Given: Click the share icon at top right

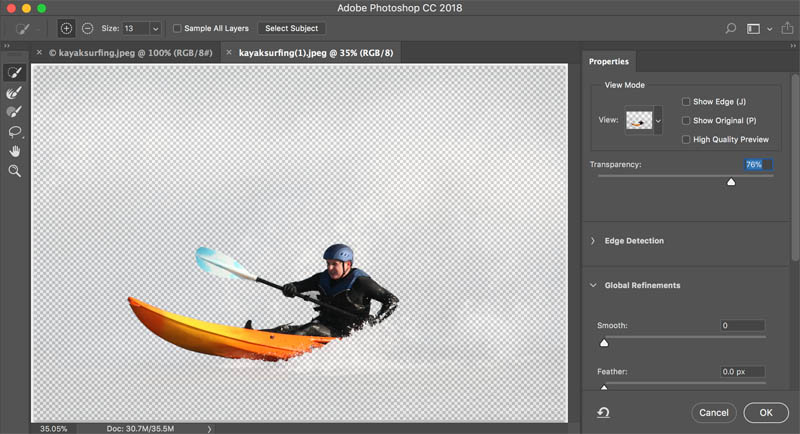Looking at the screenshot, I should coord(787,28).
